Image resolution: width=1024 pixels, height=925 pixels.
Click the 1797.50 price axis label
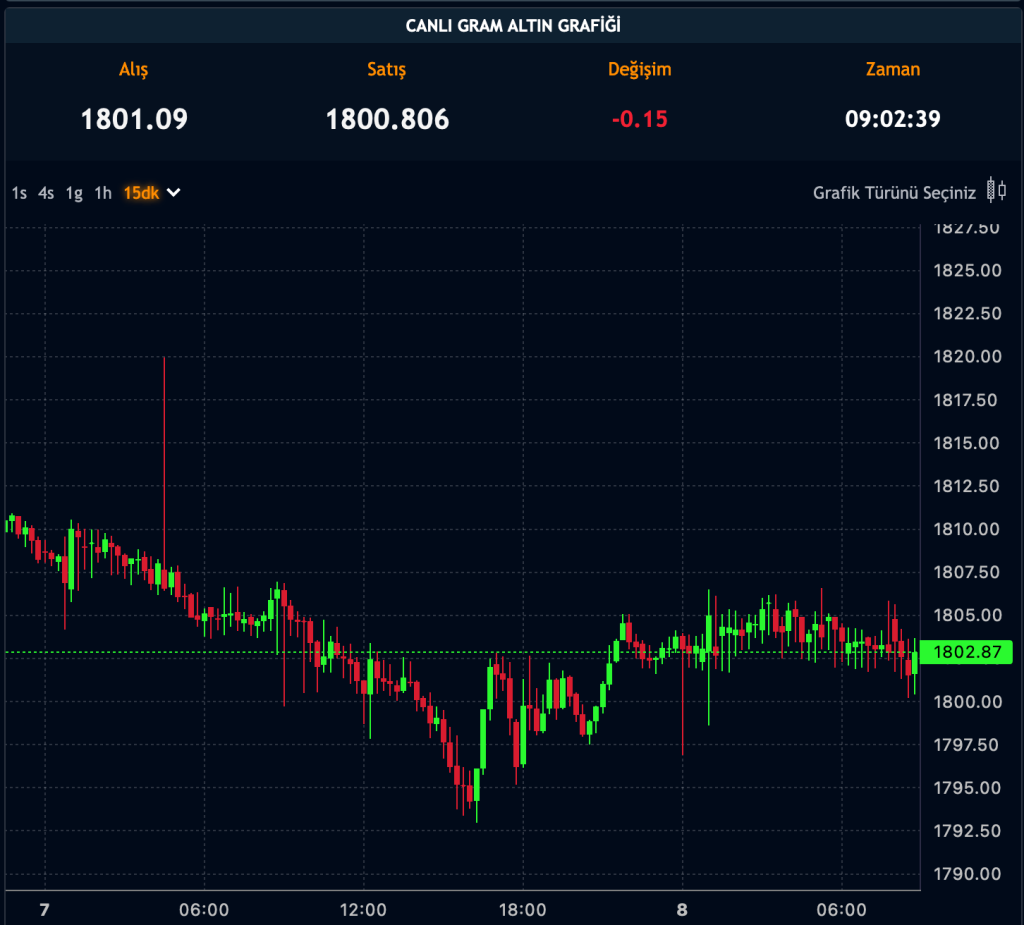[x=966, y=745]
